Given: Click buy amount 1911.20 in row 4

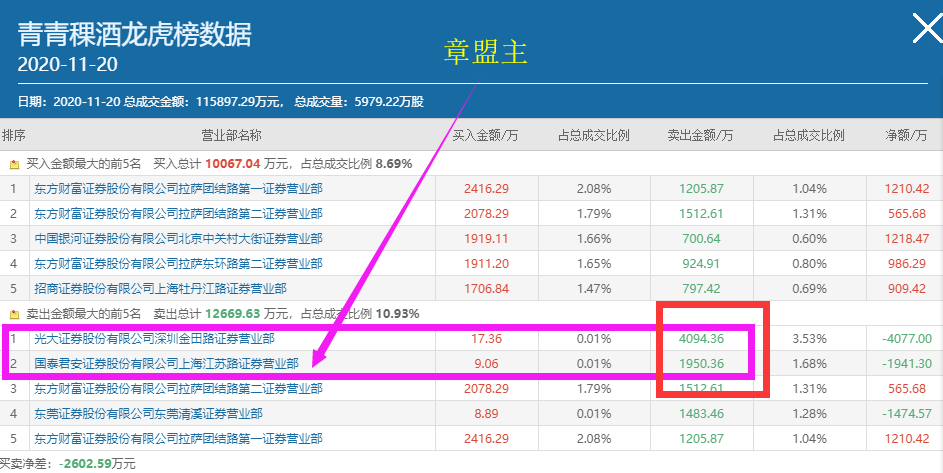Looking at the screenshot, I should 487,264.
